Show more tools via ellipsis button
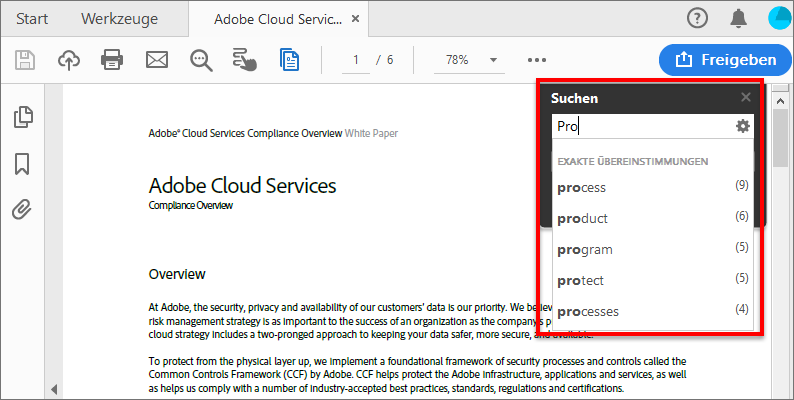 [537, 60]
